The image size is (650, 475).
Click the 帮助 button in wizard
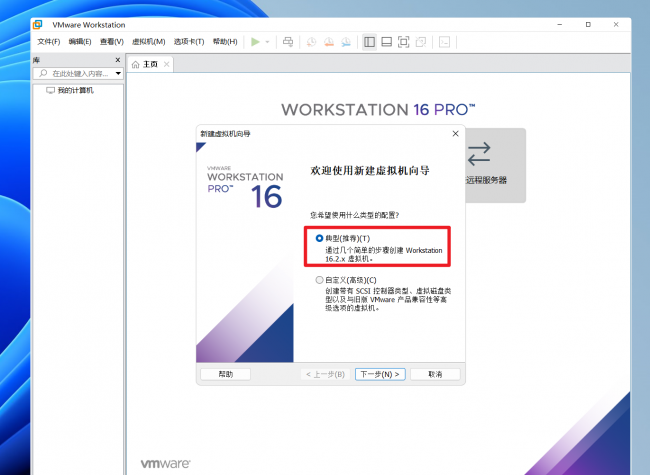pos(226,374)
